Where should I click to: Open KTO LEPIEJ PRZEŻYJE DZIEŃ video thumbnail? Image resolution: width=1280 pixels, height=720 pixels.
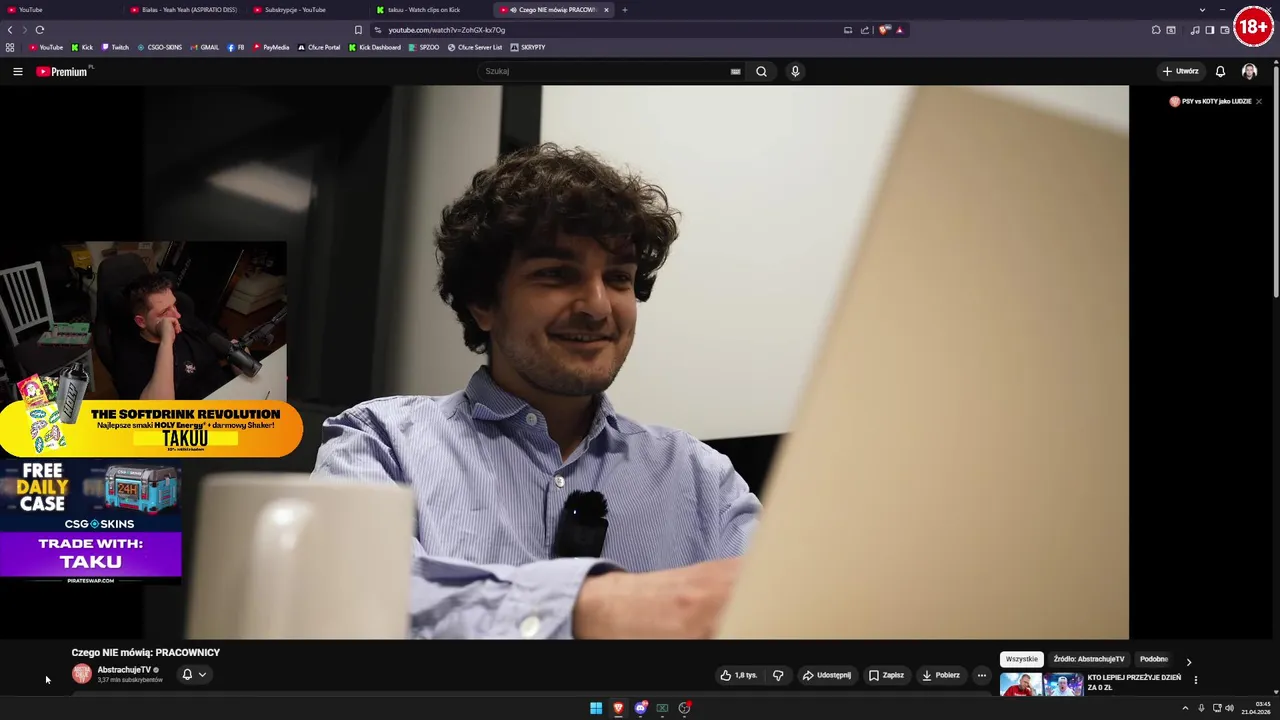click(x=1041, y=685)
